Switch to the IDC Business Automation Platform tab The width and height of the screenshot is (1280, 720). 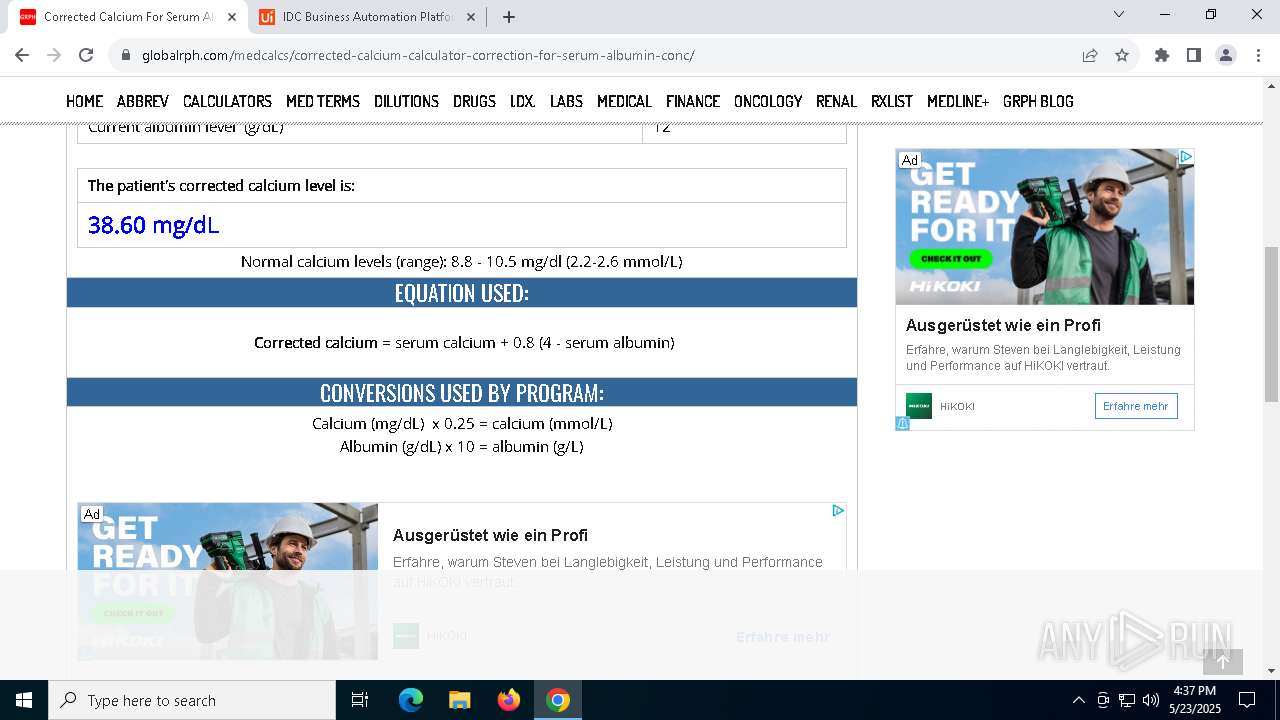pos(367,16)
